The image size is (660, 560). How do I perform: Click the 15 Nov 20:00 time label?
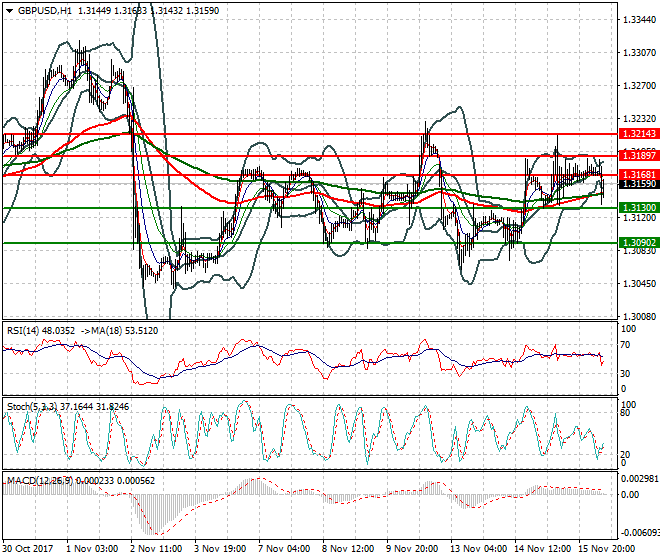tap(607, 549)
